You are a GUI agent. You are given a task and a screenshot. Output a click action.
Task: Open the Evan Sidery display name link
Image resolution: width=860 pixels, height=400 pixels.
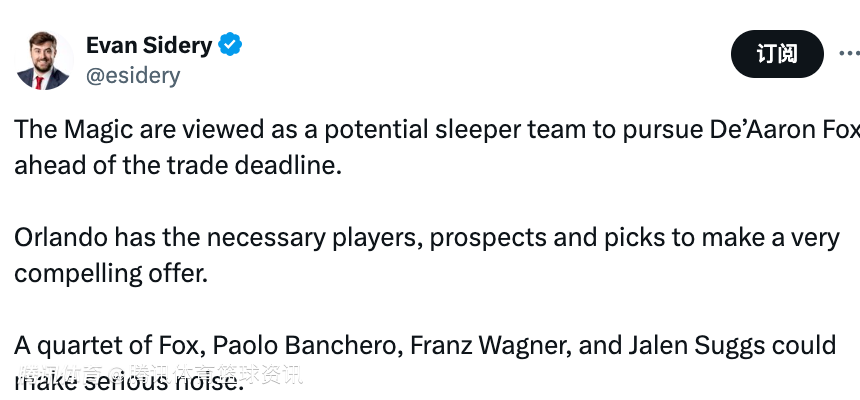[149, 45]
